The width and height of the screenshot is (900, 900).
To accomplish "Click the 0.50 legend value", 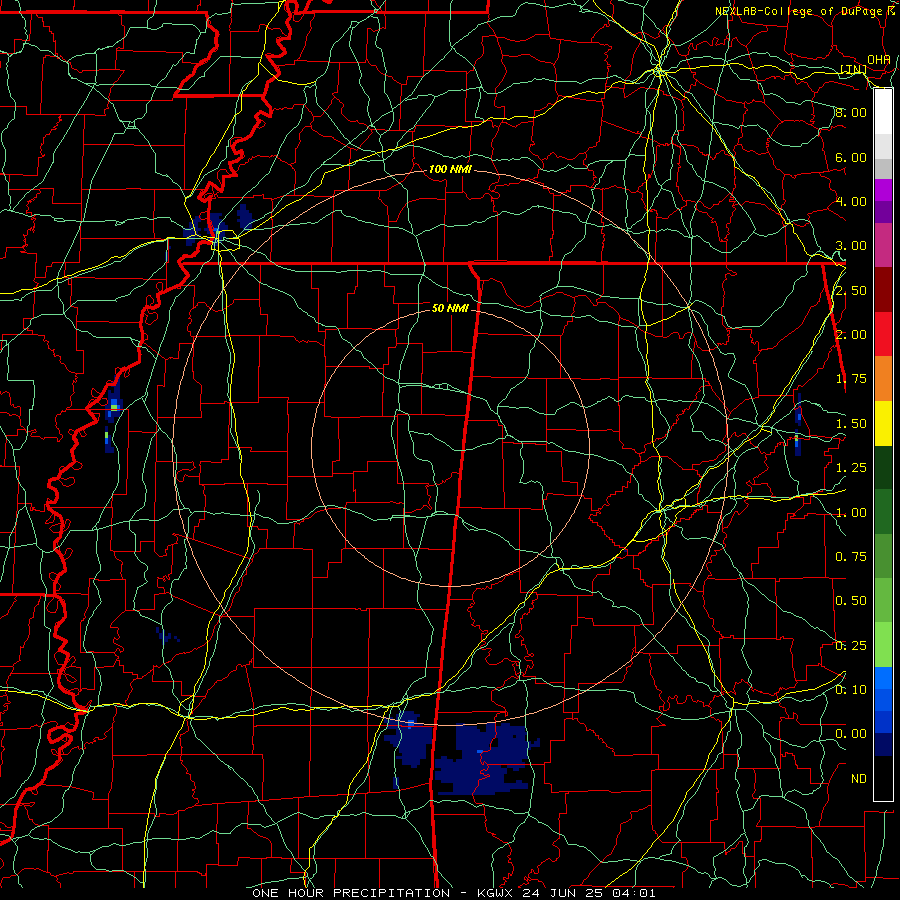I will (x=851, y=601).
